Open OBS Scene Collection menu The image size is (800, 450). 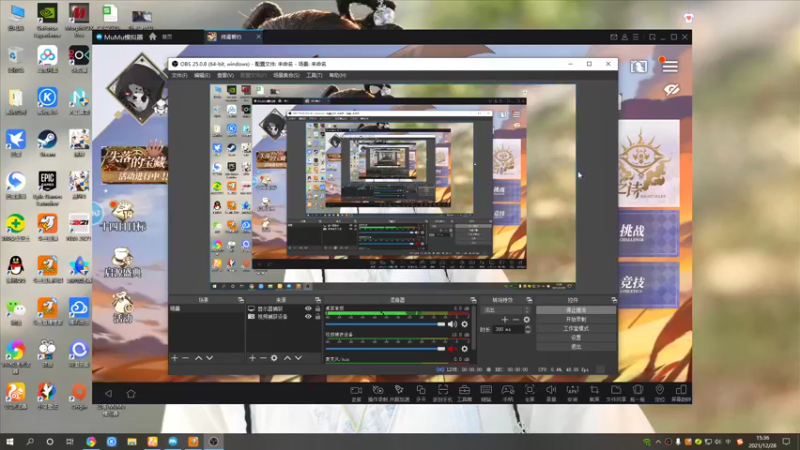[286, 76]
